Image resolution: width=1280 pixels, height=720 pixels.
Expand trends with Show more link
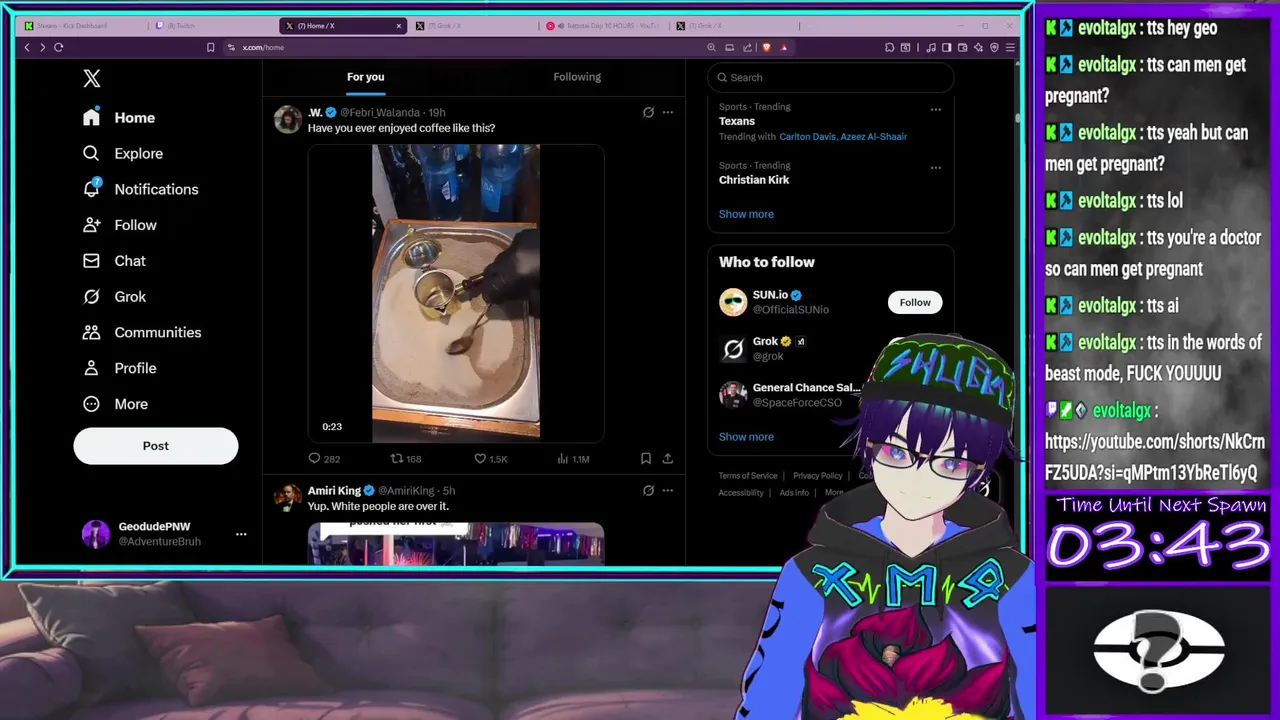click(x=746, y=214)
